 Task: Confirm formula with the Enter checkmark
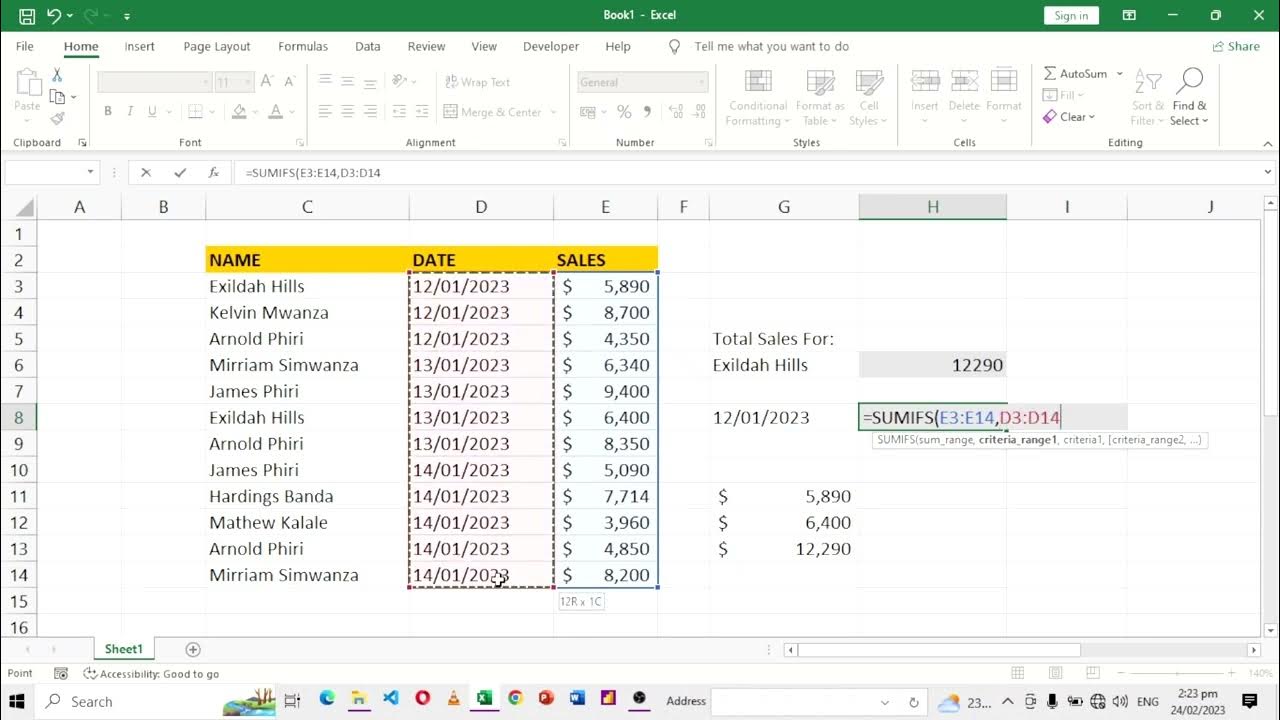click(180, 173)
